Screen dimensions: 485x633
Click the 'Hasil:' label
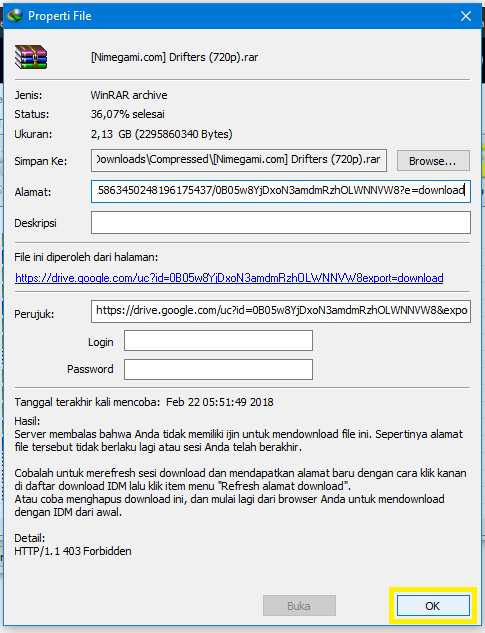(27, 421)
